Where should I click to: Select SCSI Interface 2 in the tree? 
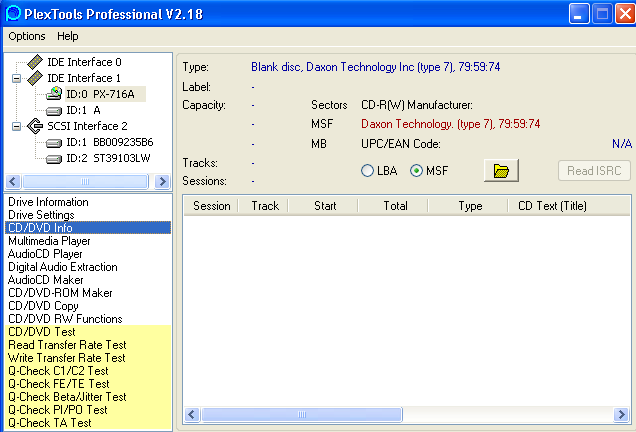coord(87,126)
